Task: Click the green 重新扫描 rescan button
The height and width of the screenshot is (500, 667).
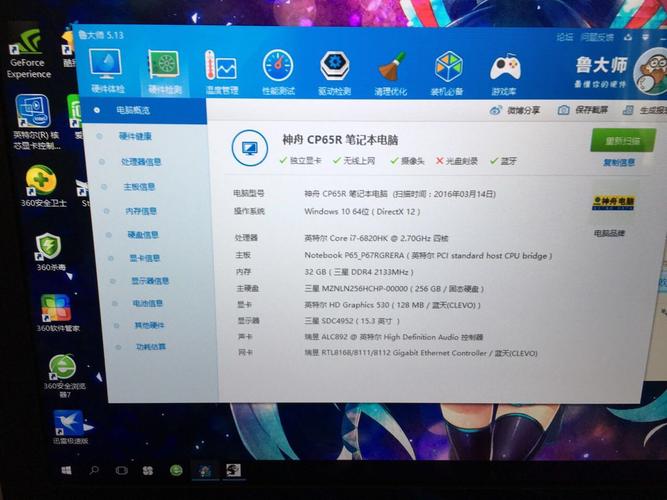Action: pos(622,140)
